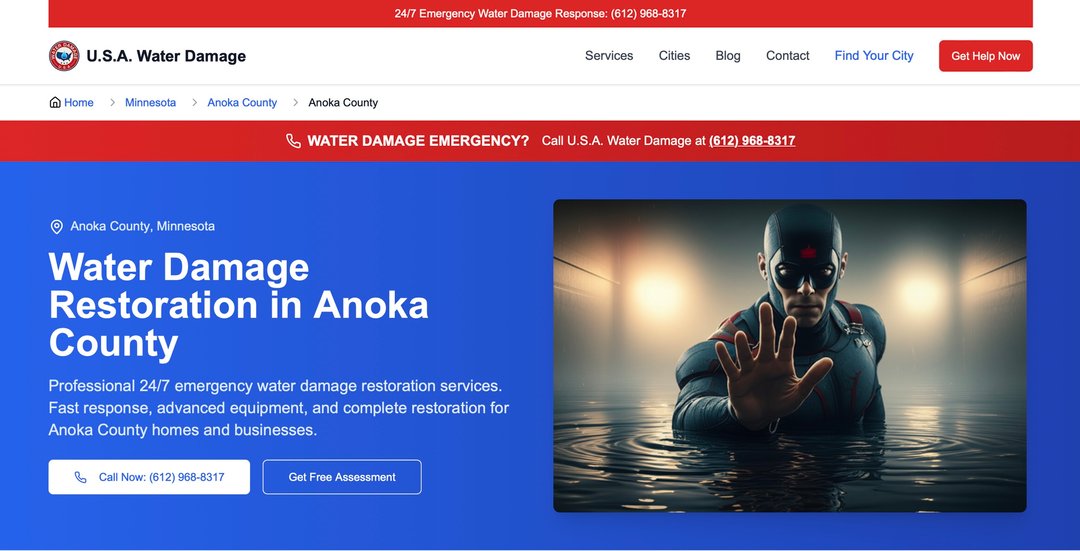Click first breadcrumb chevron after Home
Image resolution: width=1080 pixels, height=551 pixels.
[112, 103]
